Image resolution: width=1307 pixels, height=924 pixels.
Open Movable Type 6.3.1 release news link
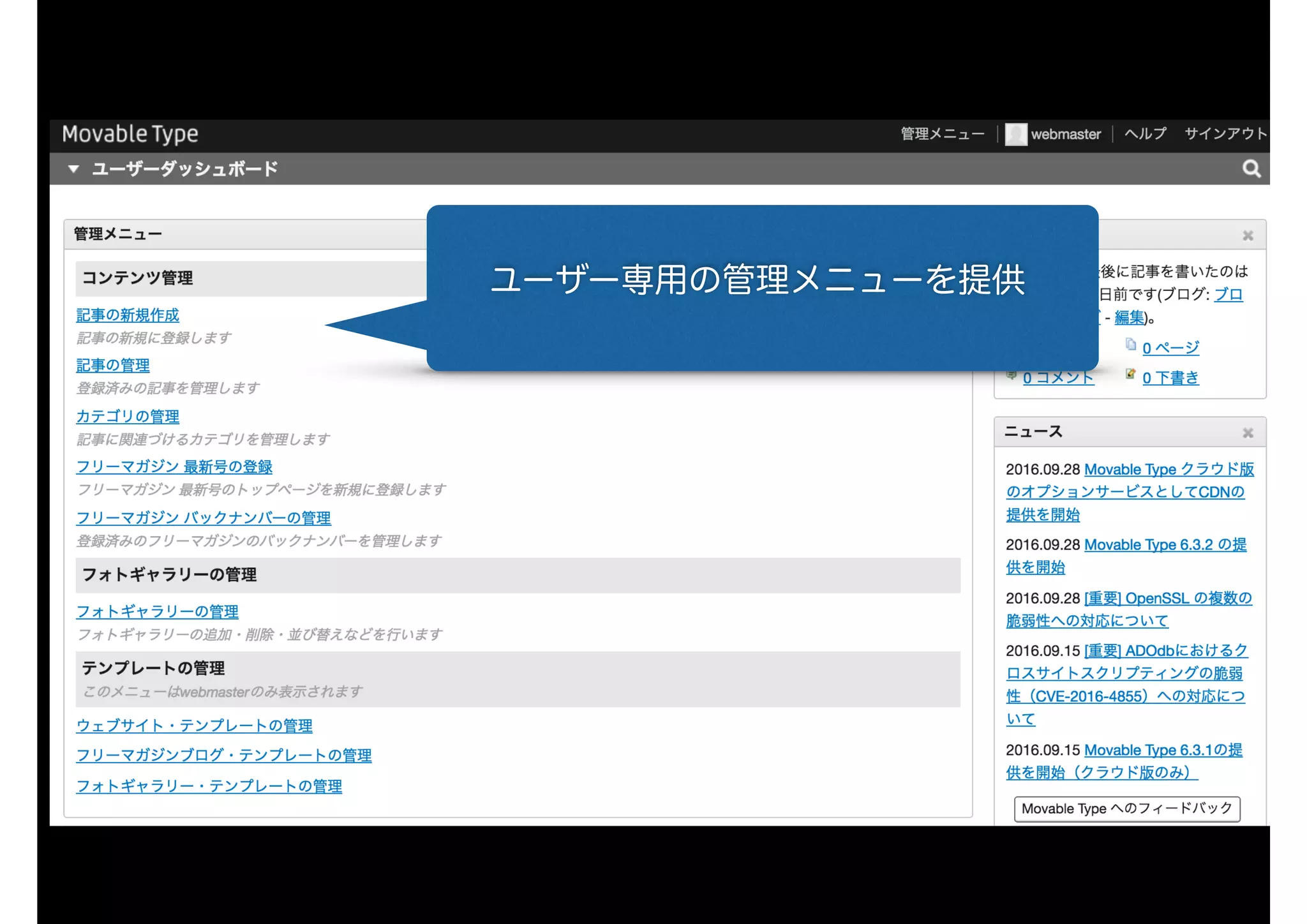(1124, 761)
